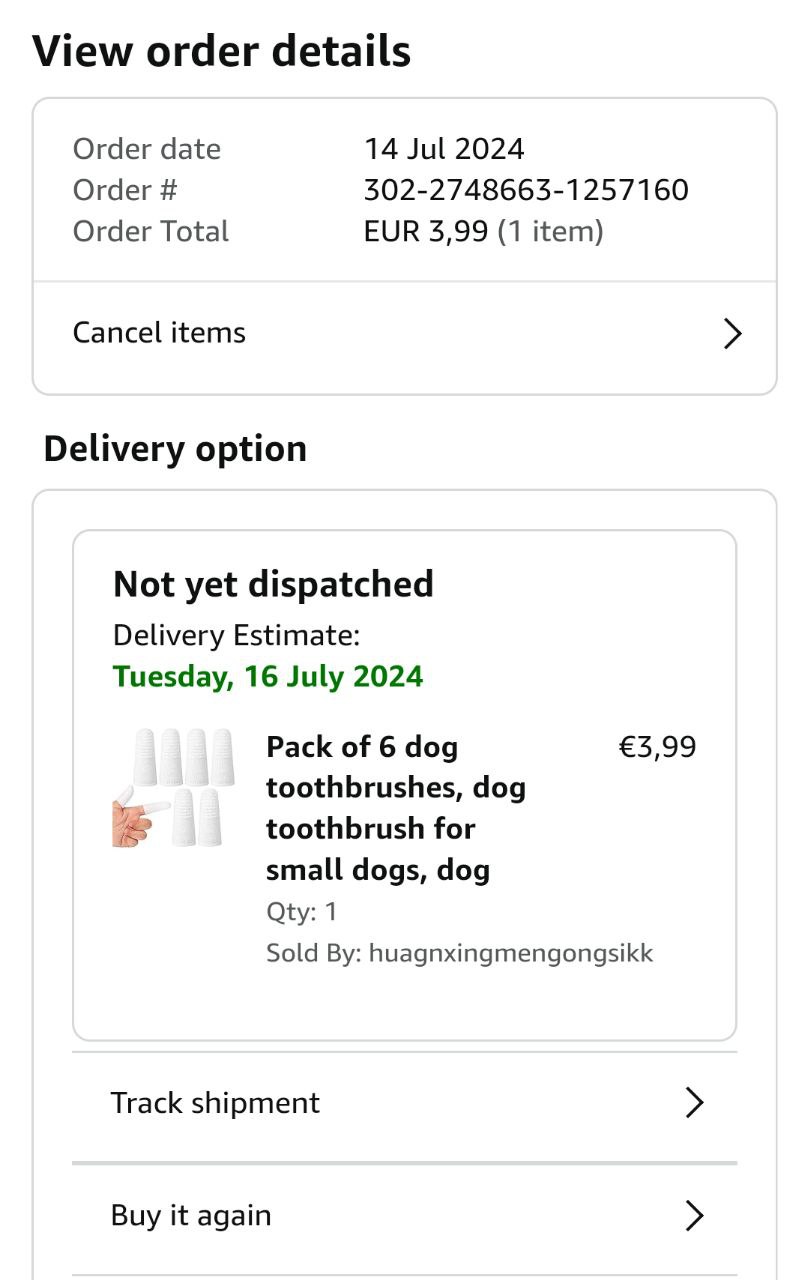
Task: Tap the Not yet dispatched status
Action: click(273, 584)
